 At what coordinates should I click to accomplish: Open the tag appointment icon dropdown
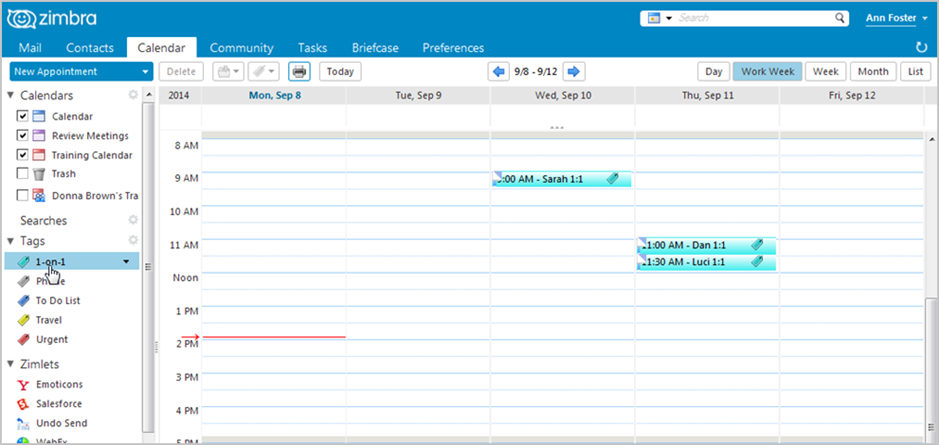[x=263, y=72]
